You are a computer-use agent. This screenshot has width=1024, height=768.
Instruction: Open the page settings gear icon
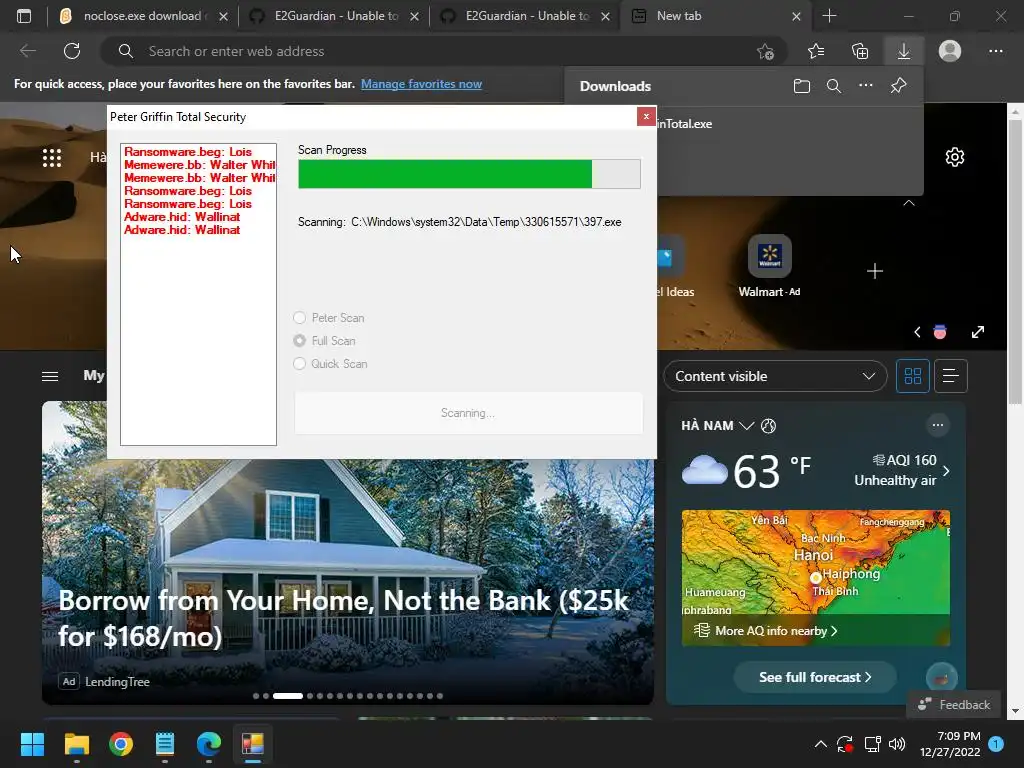(x=955, y=157)
